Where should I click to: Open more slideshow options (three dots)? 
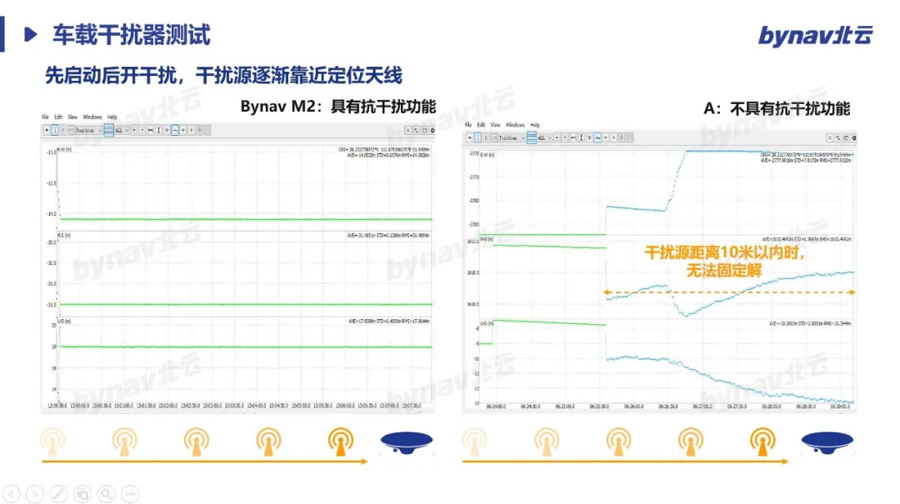click(x=128, y=494)
